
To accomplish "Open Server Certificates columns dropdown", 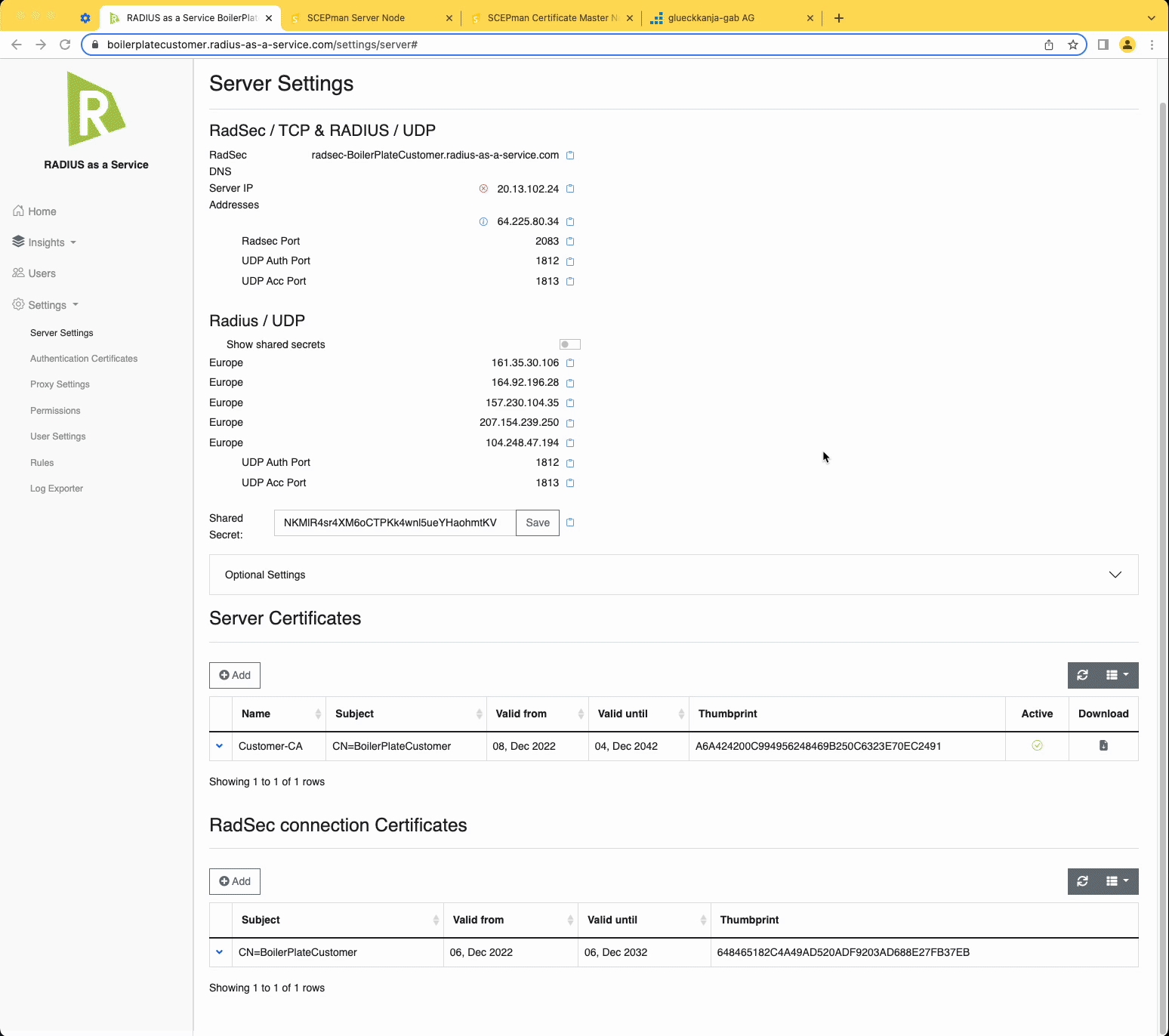I will coord(1118,675).
